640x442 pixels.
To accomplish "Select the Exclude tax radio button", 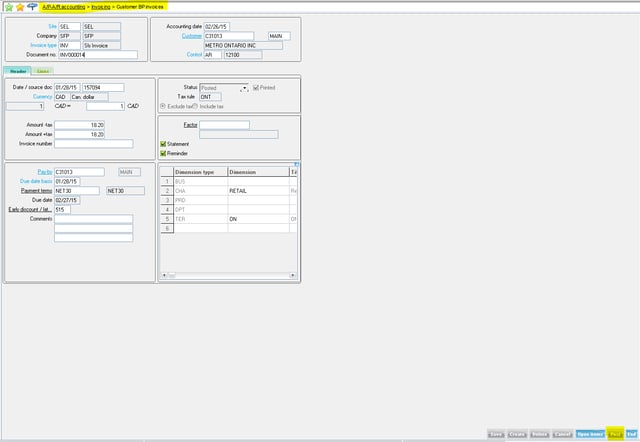I will coord(164,105).
